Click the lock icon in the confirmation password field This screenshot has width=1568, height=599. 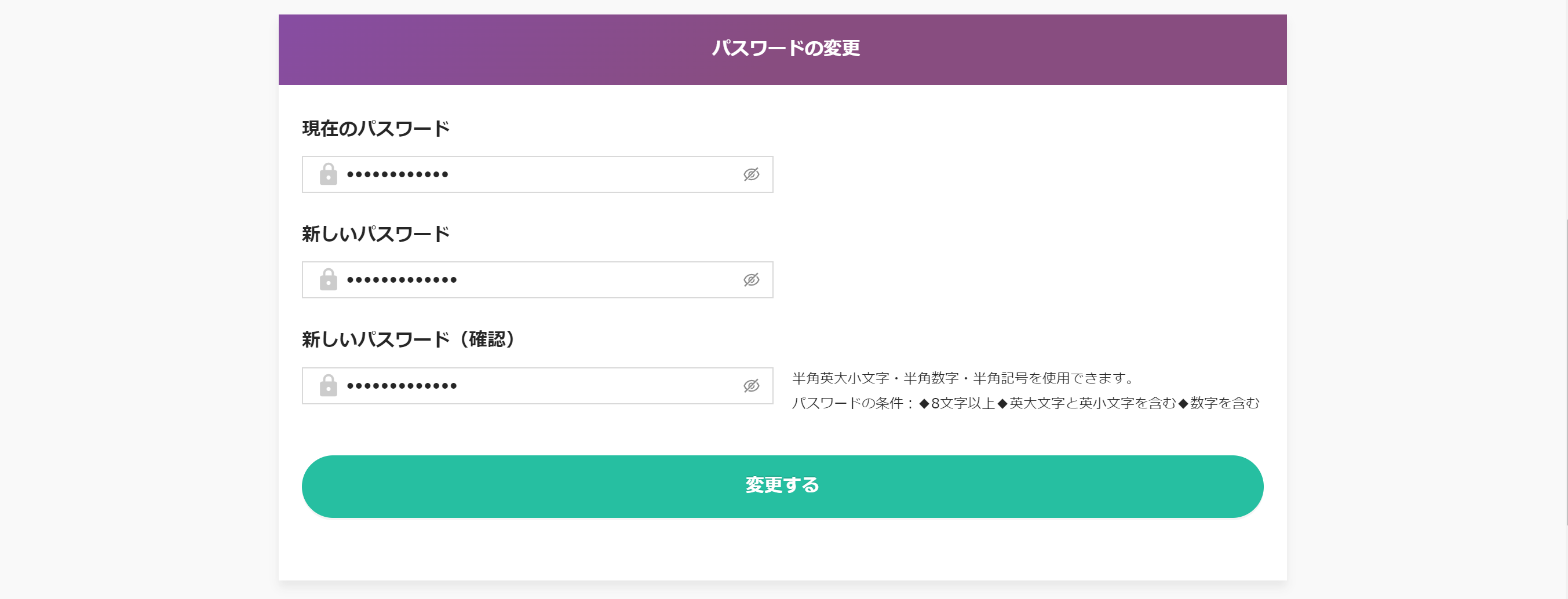(329, 385)
